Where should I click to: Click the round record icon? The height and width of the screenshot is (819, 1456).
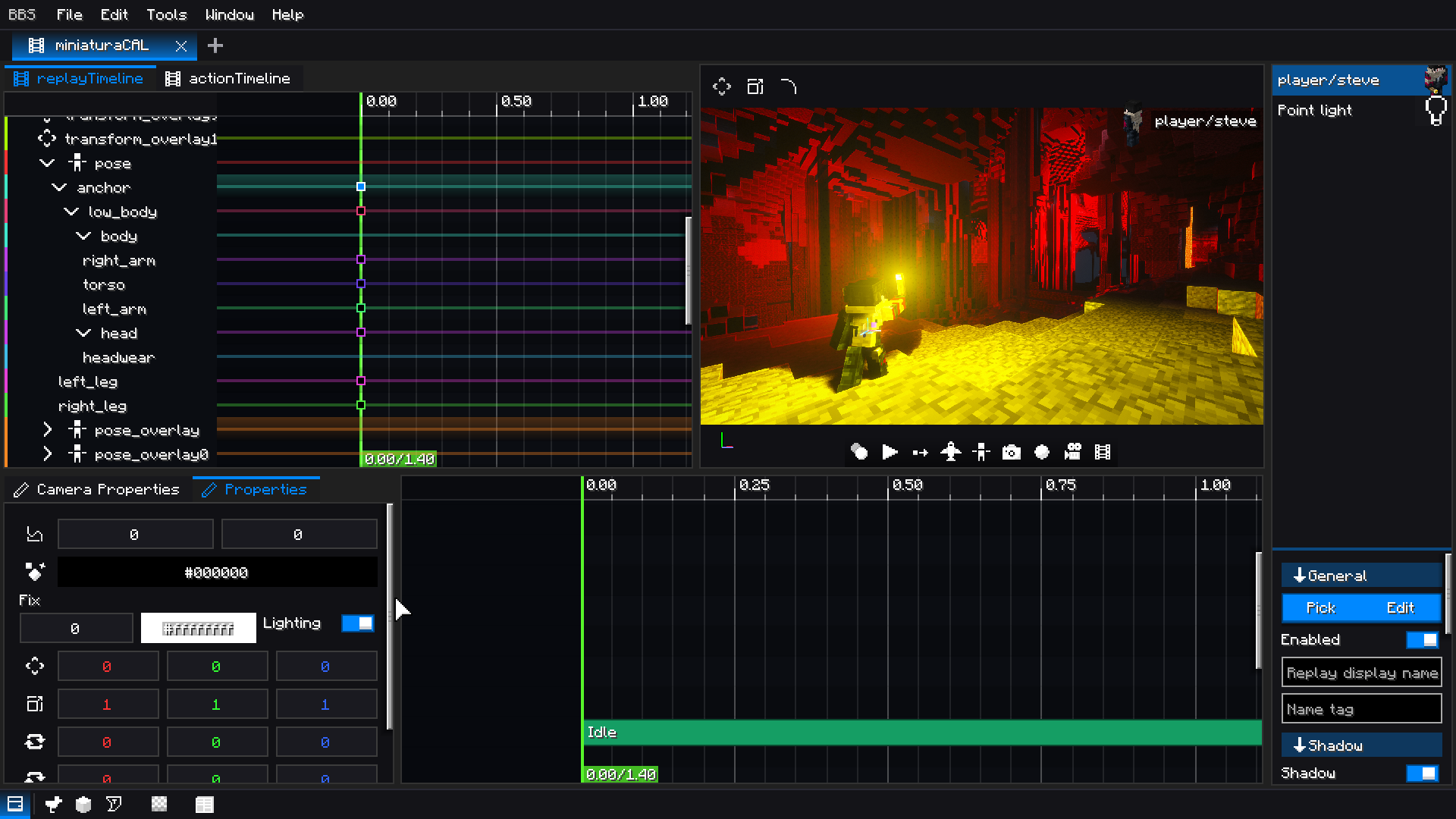pyautogui.click(x=1042, y=453)
